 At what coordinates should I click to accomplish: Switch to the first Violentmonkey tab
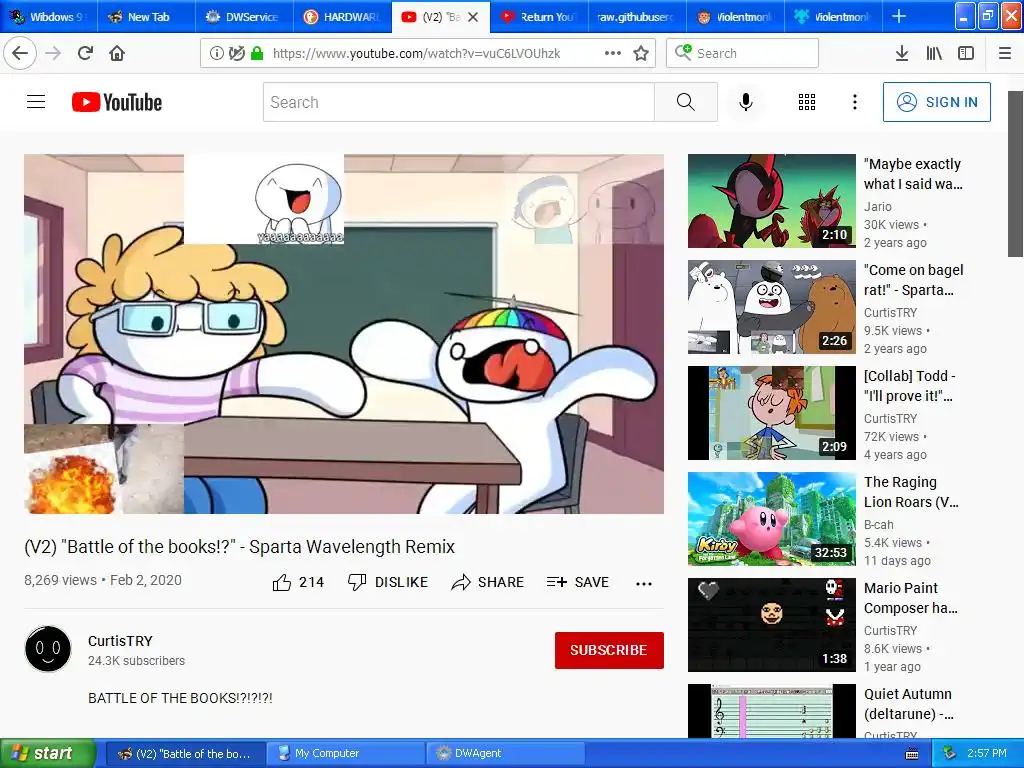coord(735,17)
